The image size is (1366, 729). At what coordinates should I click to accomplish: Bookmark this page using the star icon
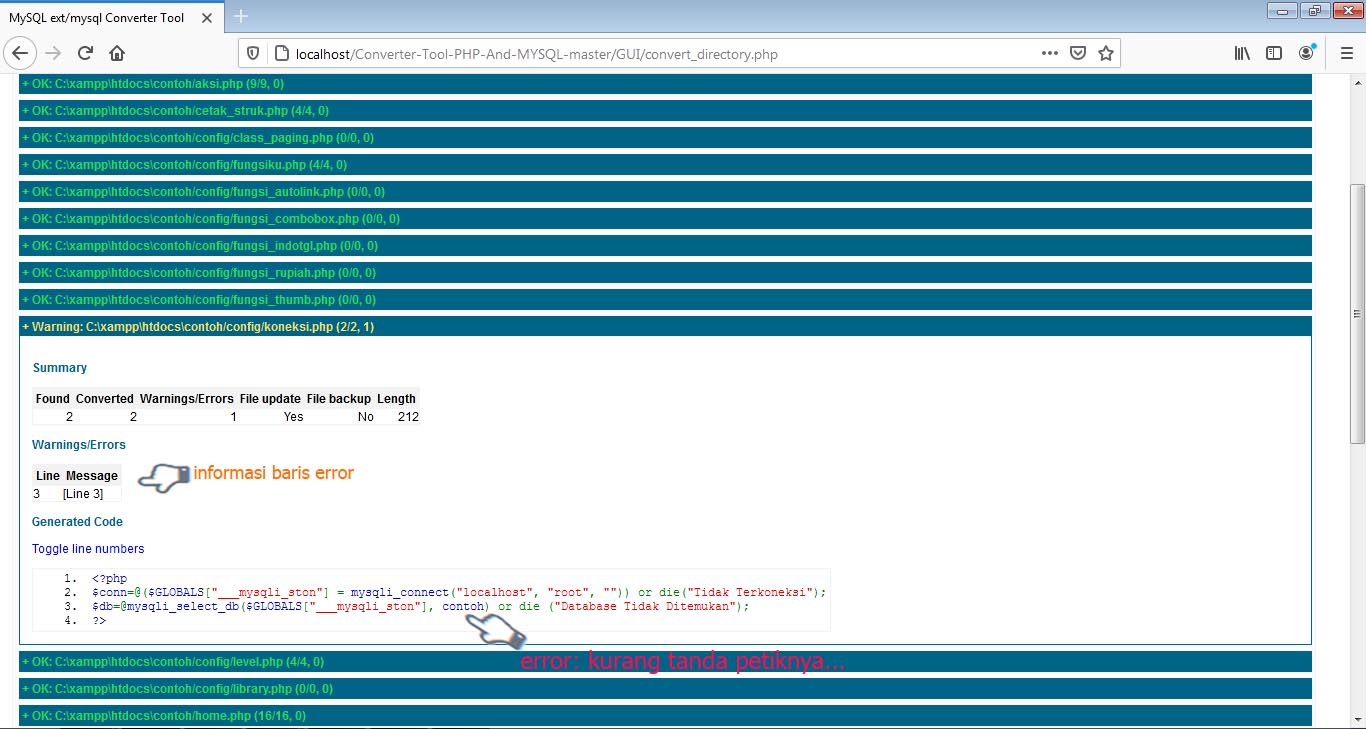click(x=1106, y=53)
